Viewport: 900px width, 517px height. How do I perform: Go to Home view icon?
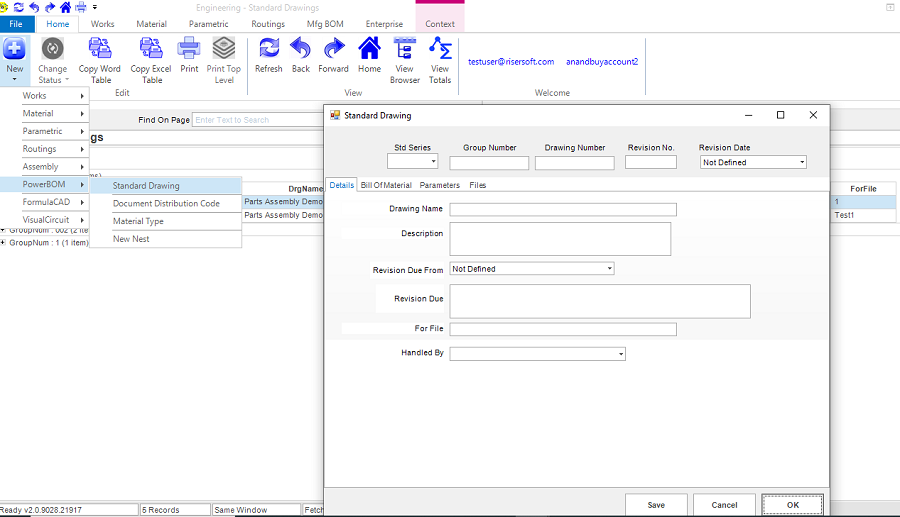369,50
